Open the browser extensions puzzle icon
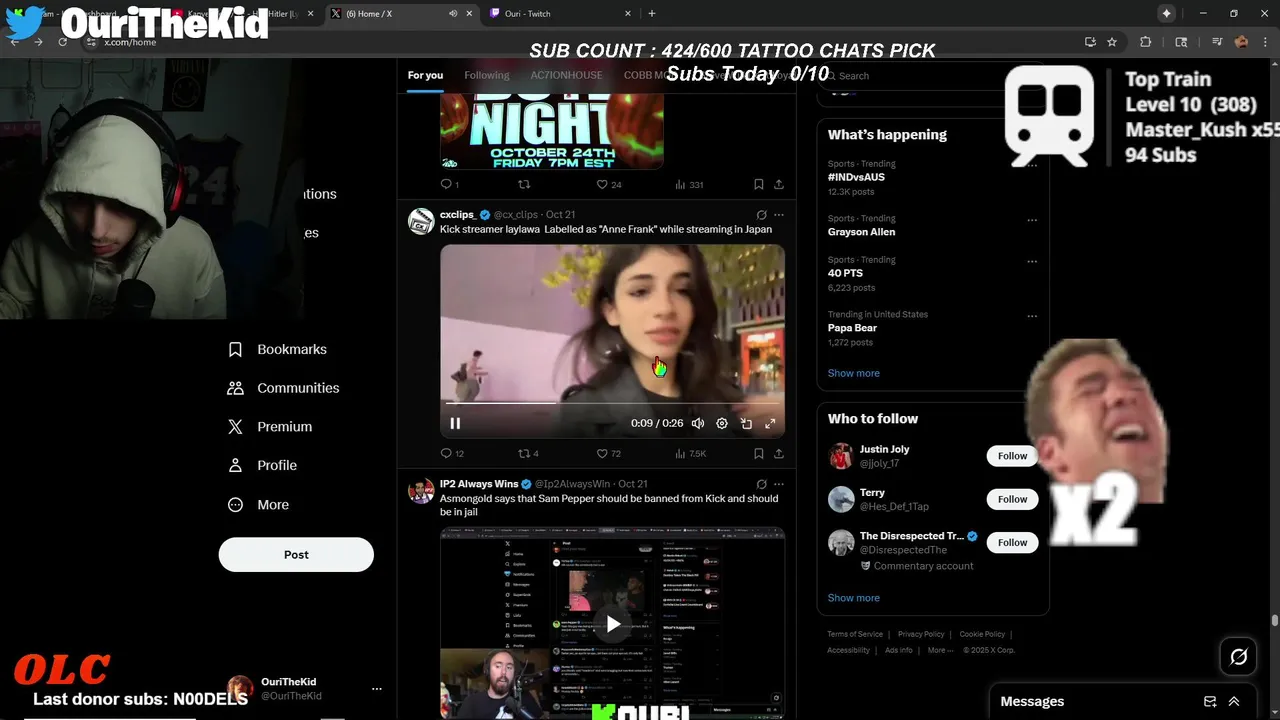Image resolution: width=1280 pixels, height=720 pixels. pyautogui.click(x=1146, y=42)
